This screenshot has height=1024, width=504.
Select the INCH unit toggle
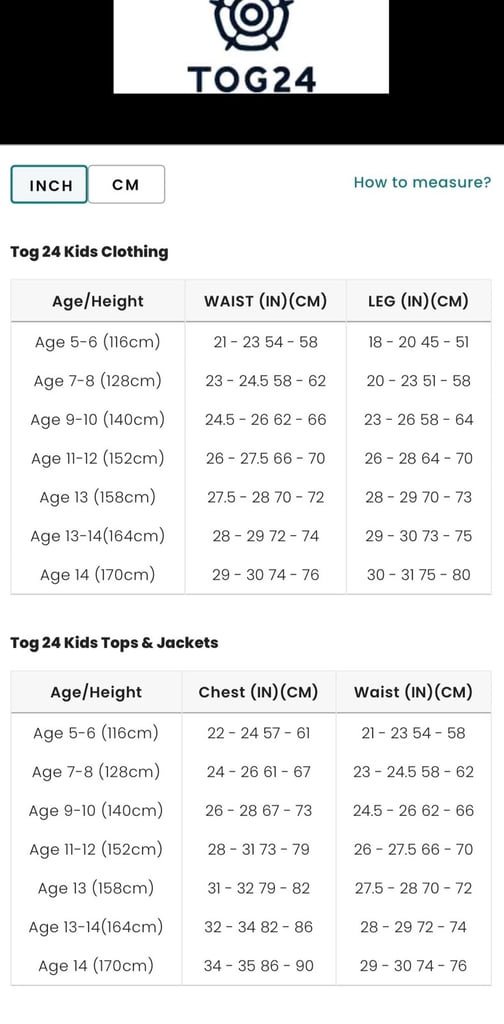click(x=49, y=185)
